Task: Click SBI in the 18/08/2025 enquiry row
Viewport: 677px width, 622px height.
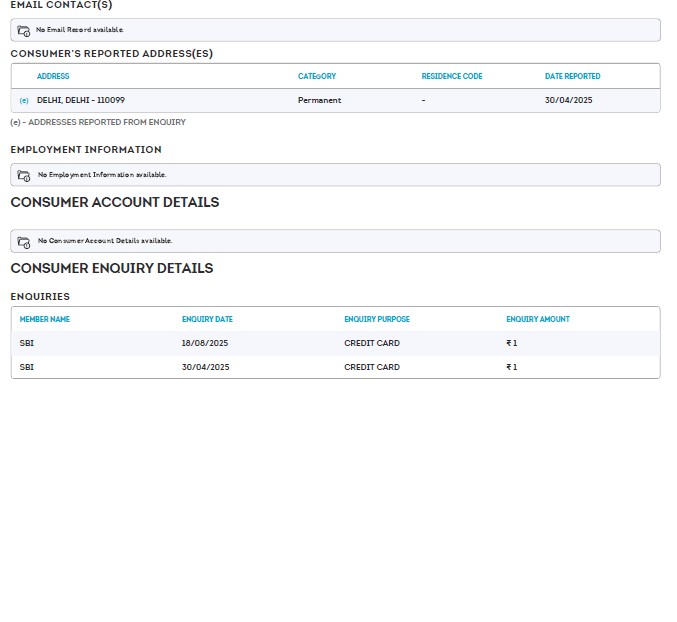Action: pos(27,343)
